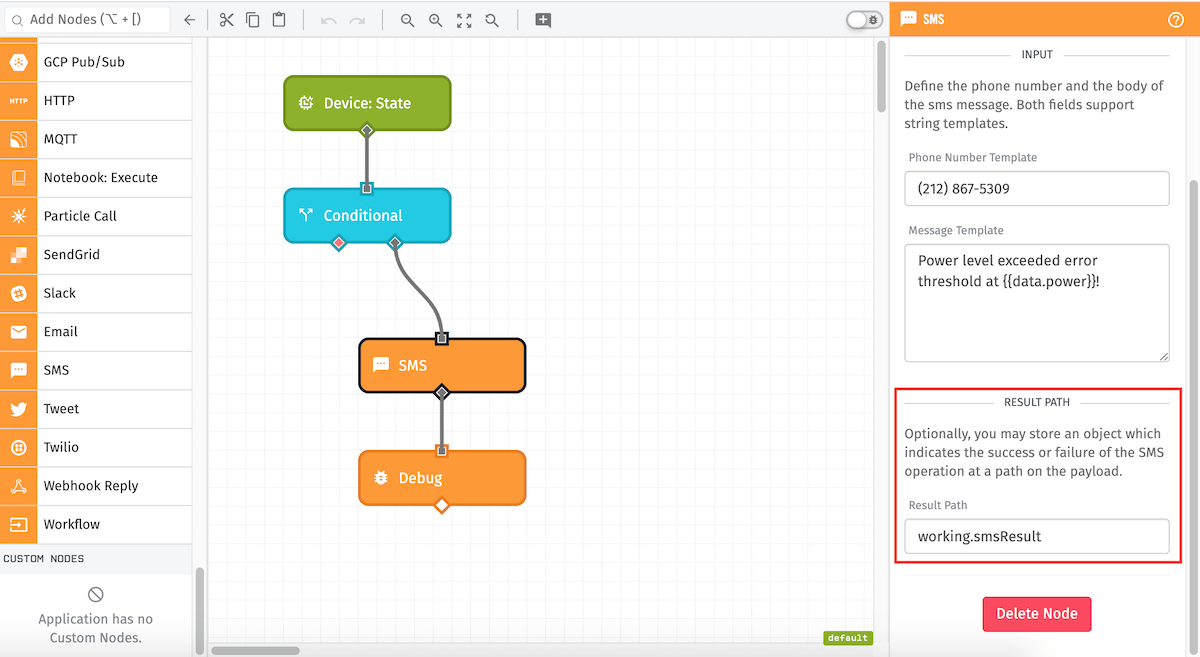Open help for the SMS node panel
Image resolution: width=1200 pixels, height=657 pixels.
pyautogui.click(x=1176, y=19)
